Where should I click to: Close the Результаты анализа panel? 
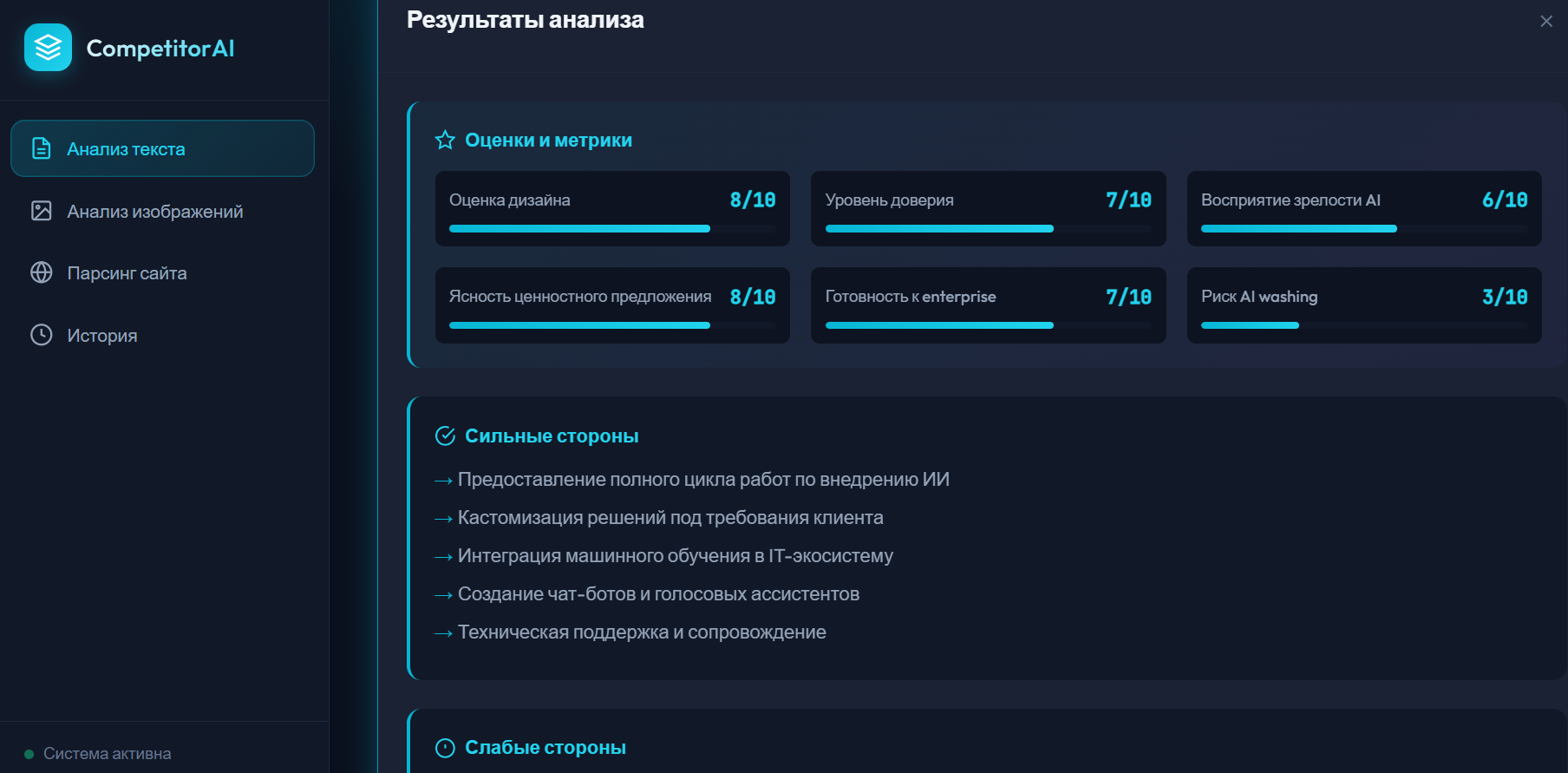coord(1546,21)
